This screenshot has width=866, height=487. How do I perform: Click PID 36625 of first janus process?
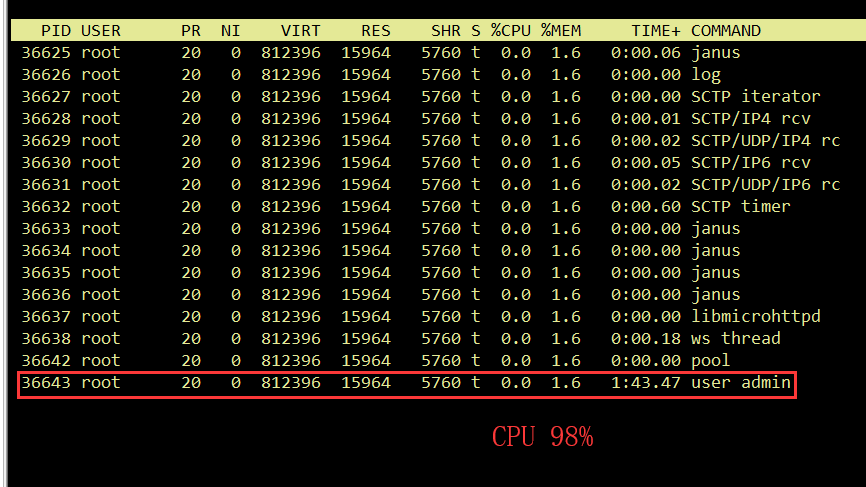tap(46, 53)
